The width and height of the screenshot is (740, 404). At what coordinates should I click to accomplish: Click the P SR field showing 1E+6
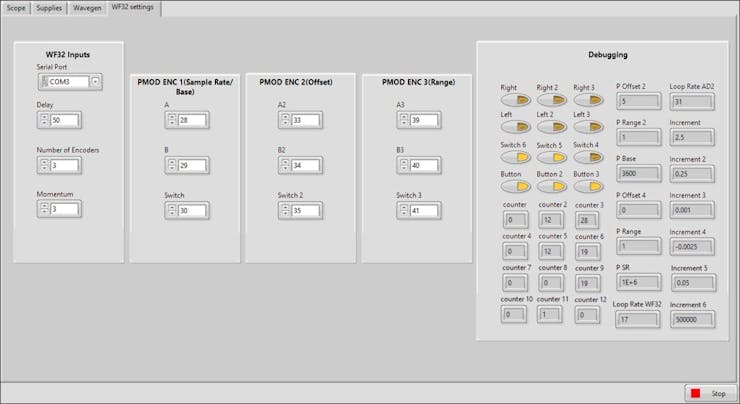pyautogui.click(x=639, y=282)
